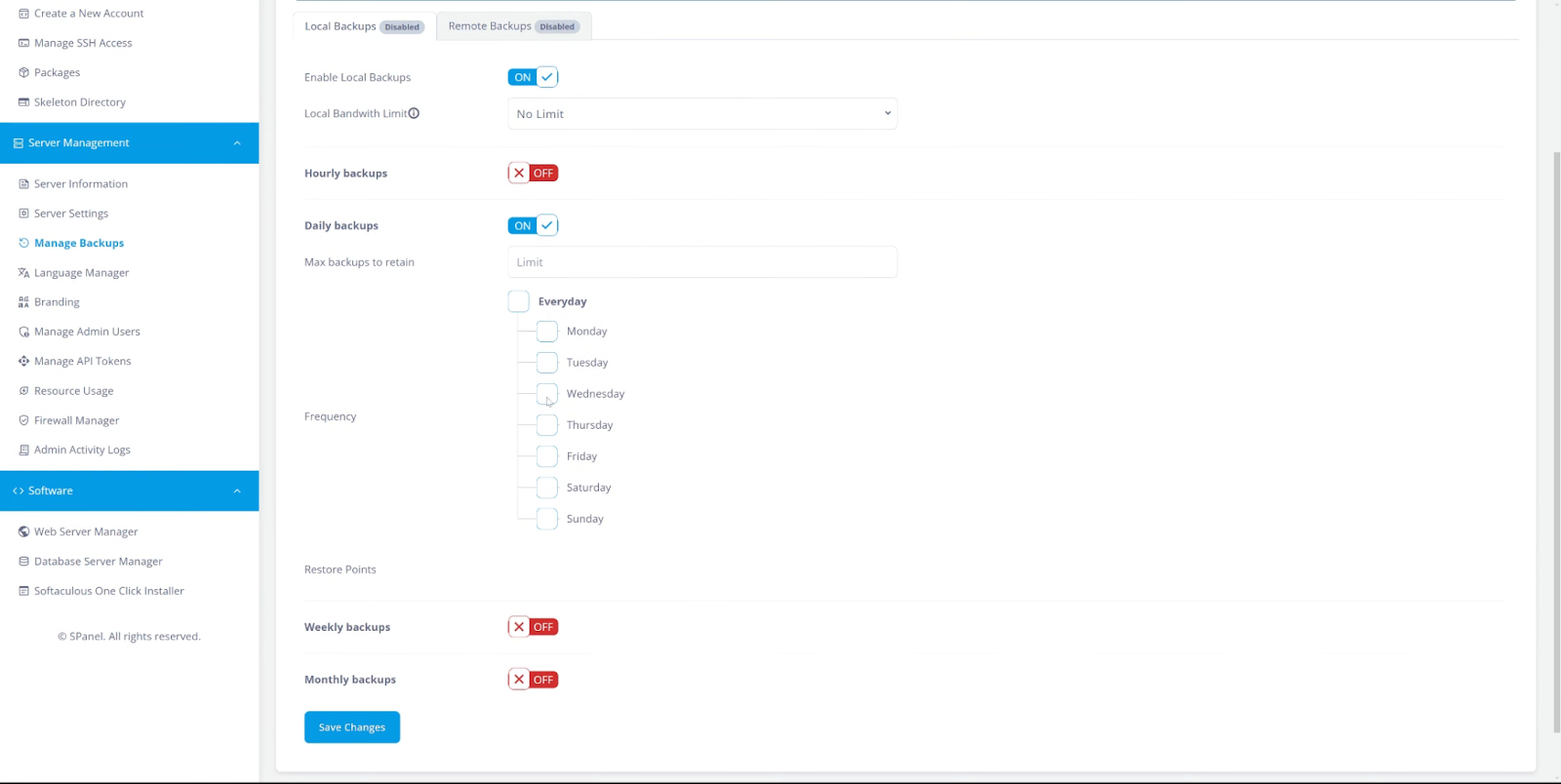Click the Server Information icon
The width and height of the screenshot is (1561, 784).
[23, 183]
